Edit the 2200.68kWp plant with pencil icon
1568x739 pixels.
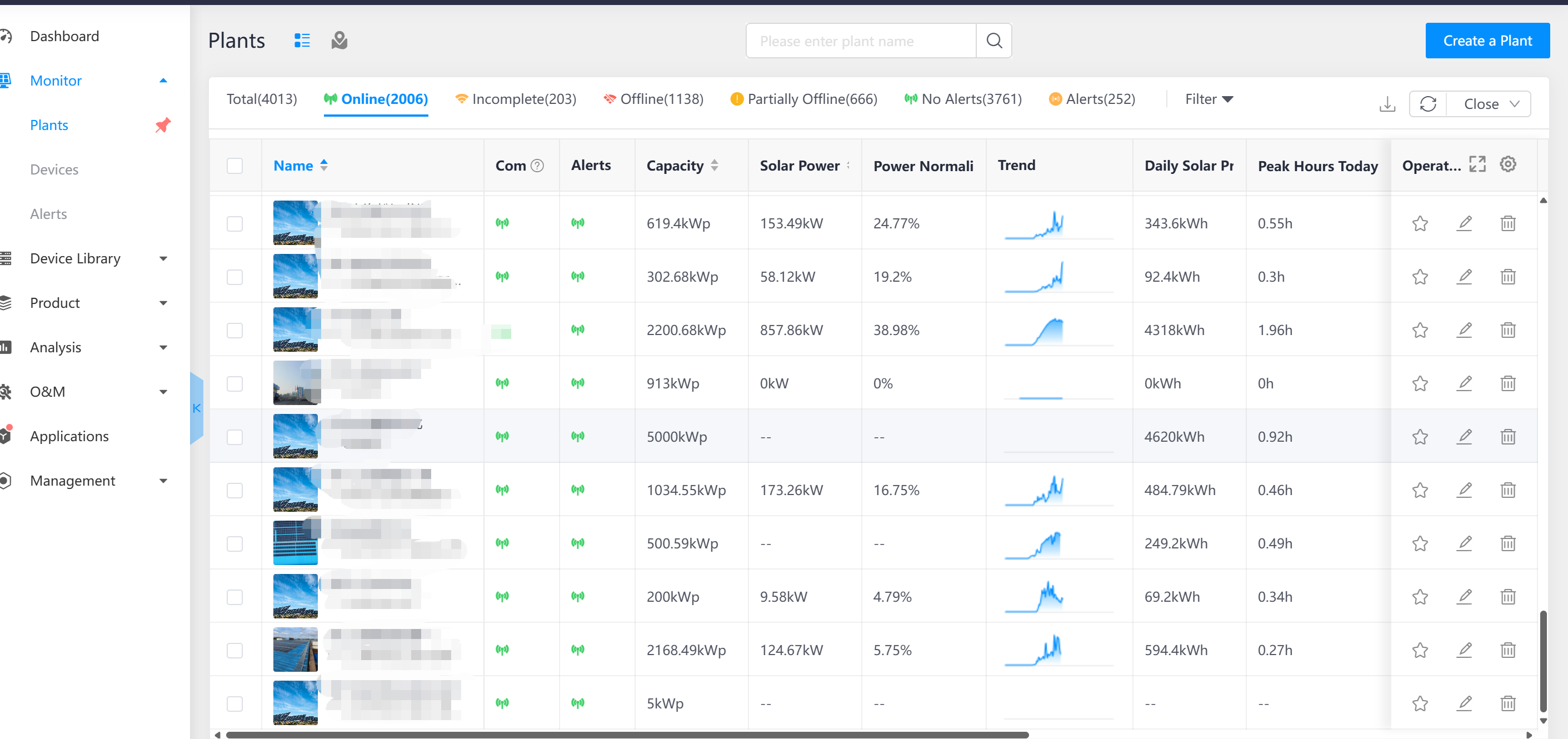[x=1464, y=330]
